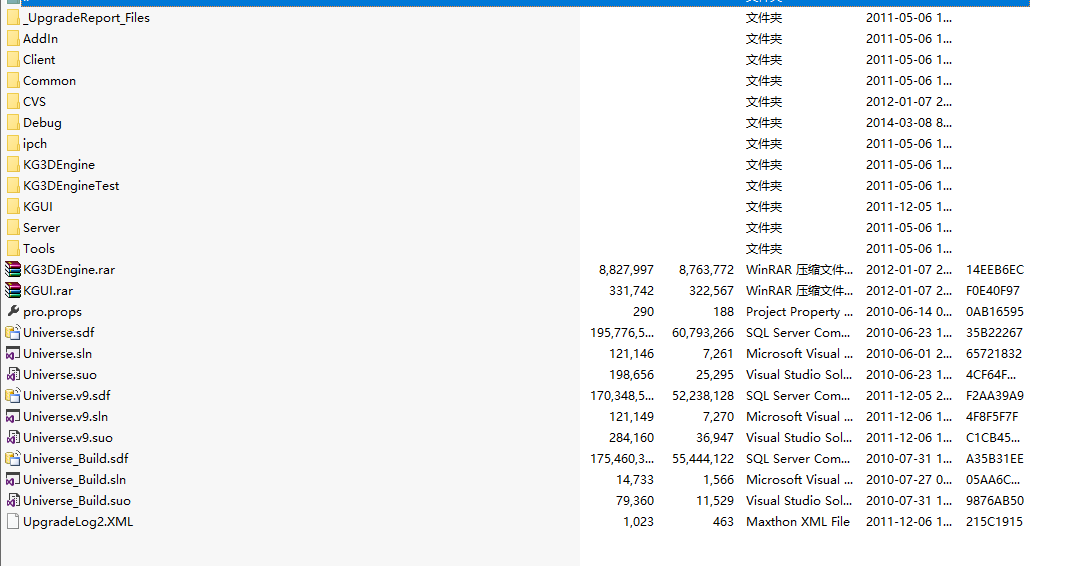This screenshot has width=1075, height=566.
Task: Click the CRC value 14EEB6EC
Action: (995, 270)
